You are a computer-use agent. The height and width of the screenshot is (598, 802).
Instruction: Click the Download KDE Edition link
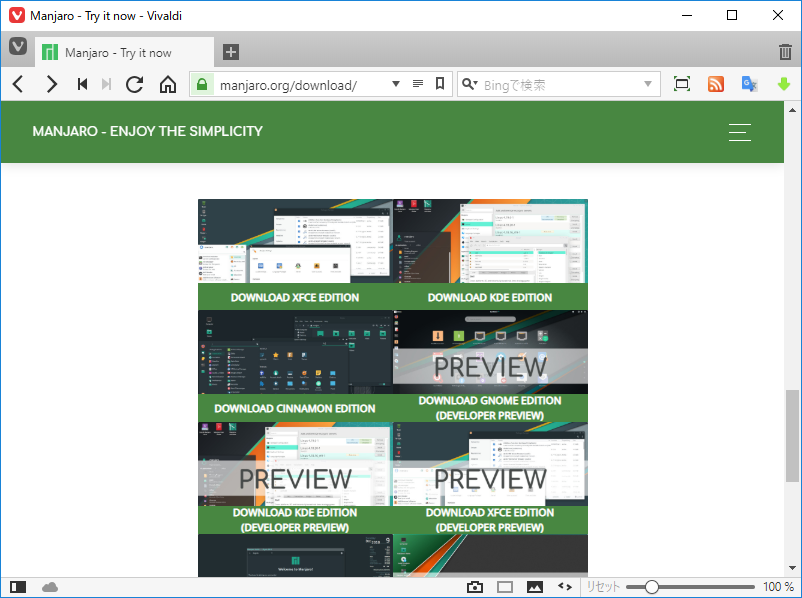(490, 297)
